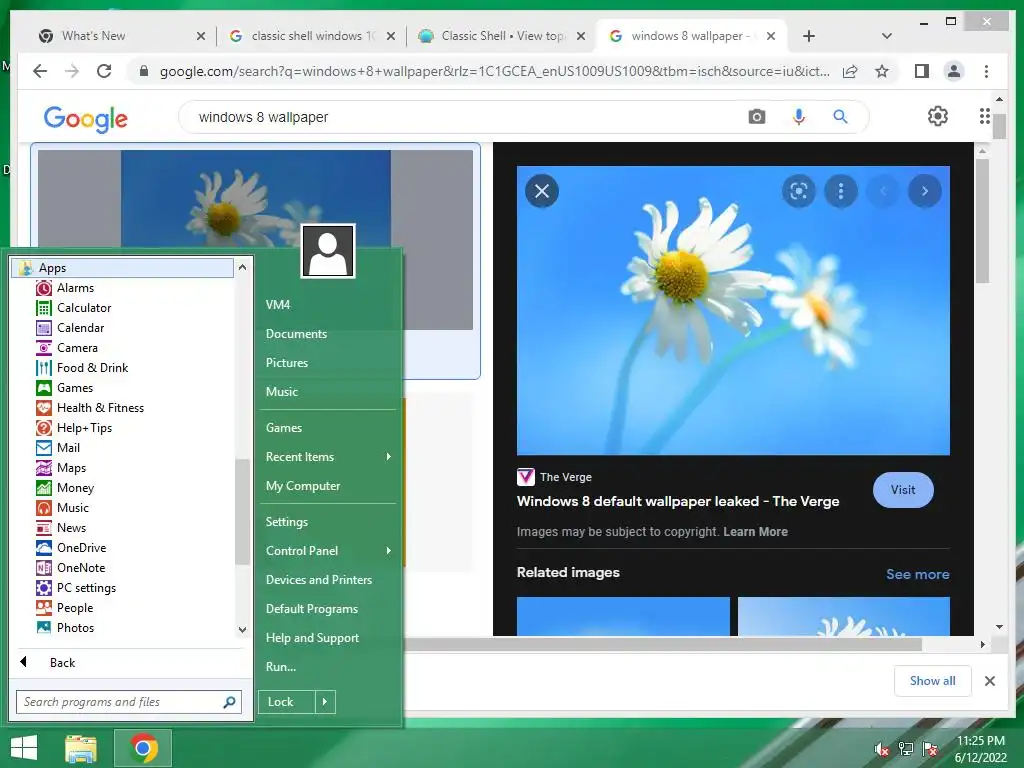Open the OneNote app icon
This screenshot has height=768, width=1024.
pyautogui.click(x=44, y=568)
